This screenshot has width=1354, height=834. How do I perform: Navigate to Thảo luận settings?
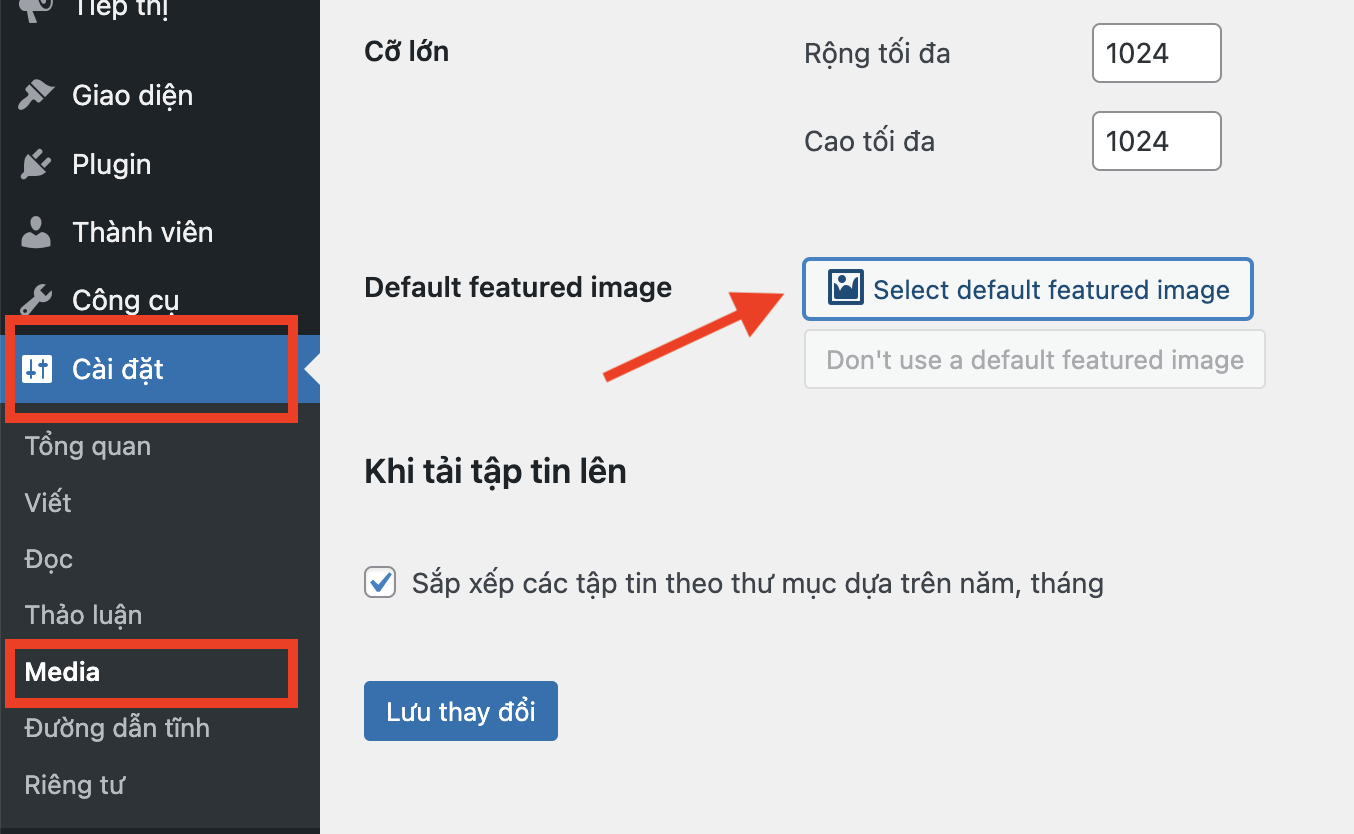(x=83, y=615)
